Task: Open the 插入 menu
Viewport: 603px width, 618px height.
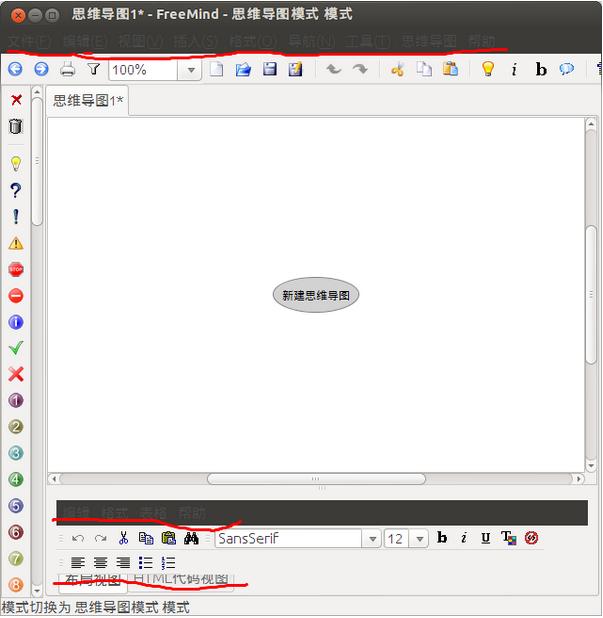Action: pos(194,41)
